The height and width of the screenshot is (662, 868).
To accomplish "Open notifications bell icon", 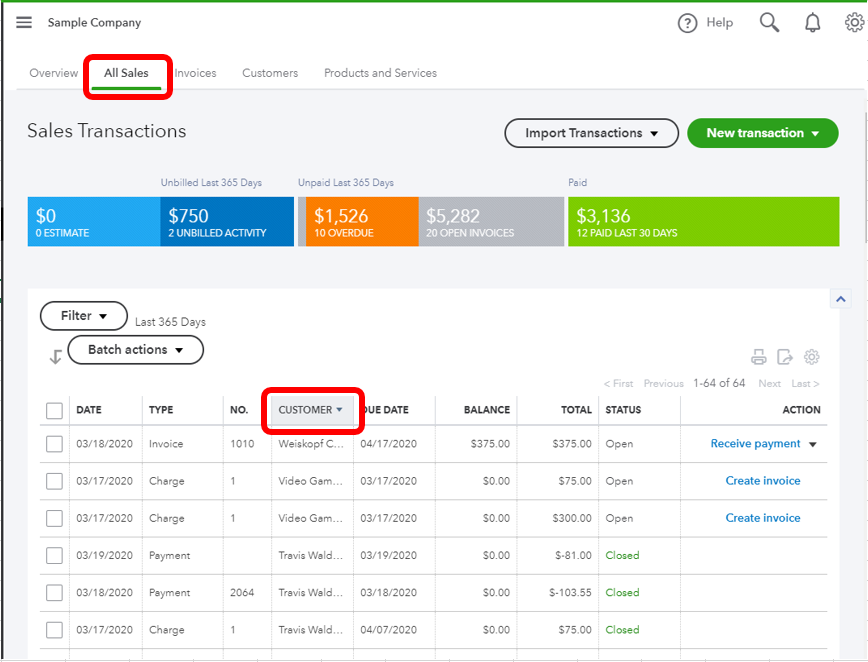I will (812, 23).
